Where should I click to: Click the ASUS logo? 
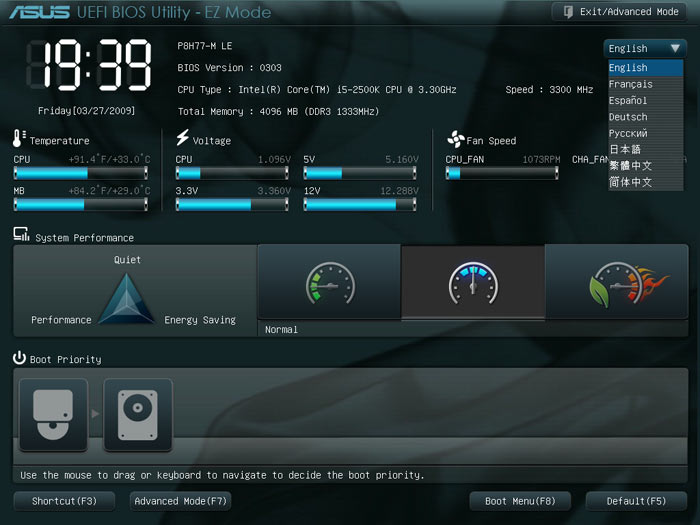tap(39, 12)
